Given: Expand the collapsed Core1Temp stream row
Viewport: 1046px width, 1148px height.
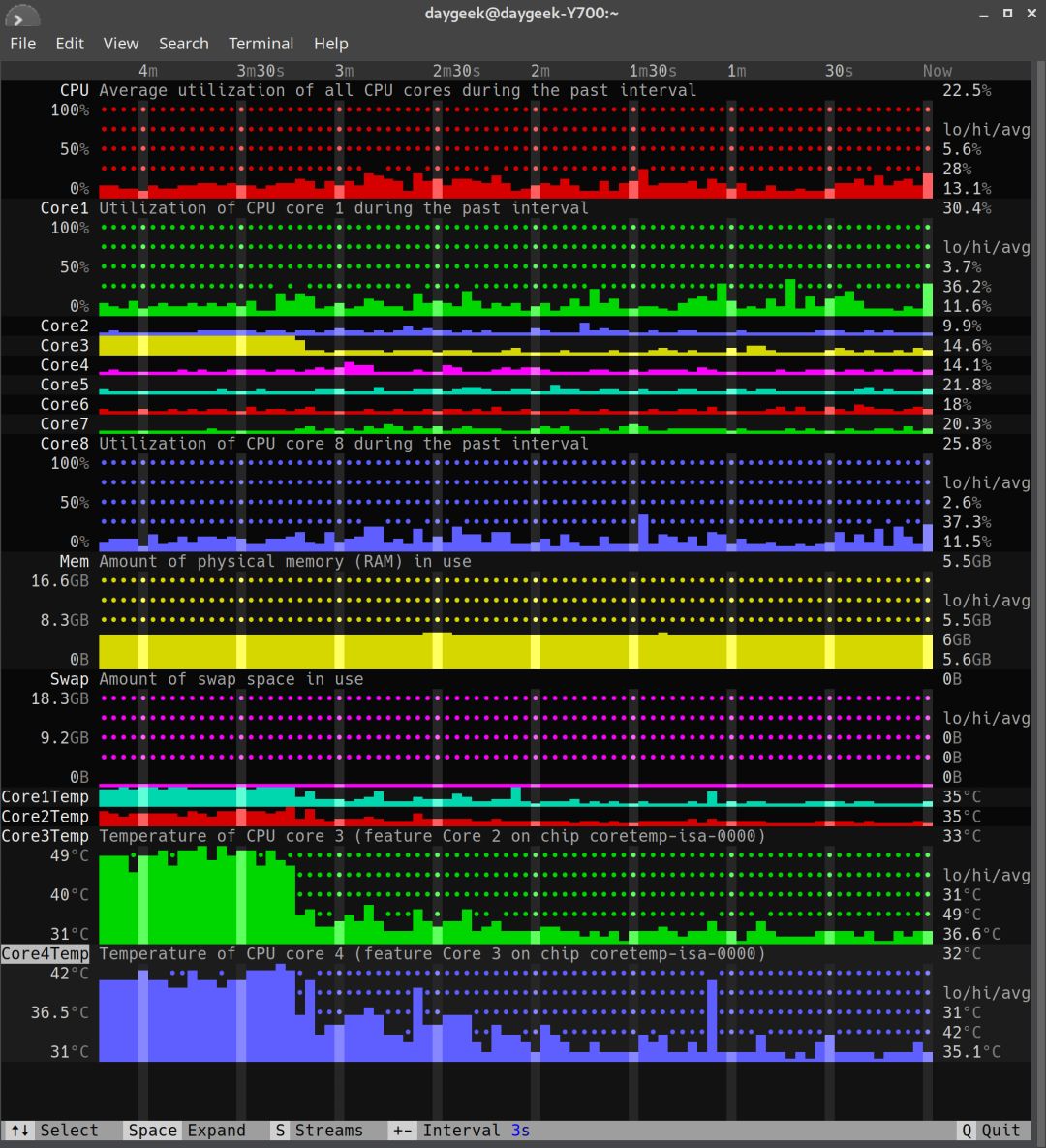Looking at the screenshot, I should click(x=45, y=796).
